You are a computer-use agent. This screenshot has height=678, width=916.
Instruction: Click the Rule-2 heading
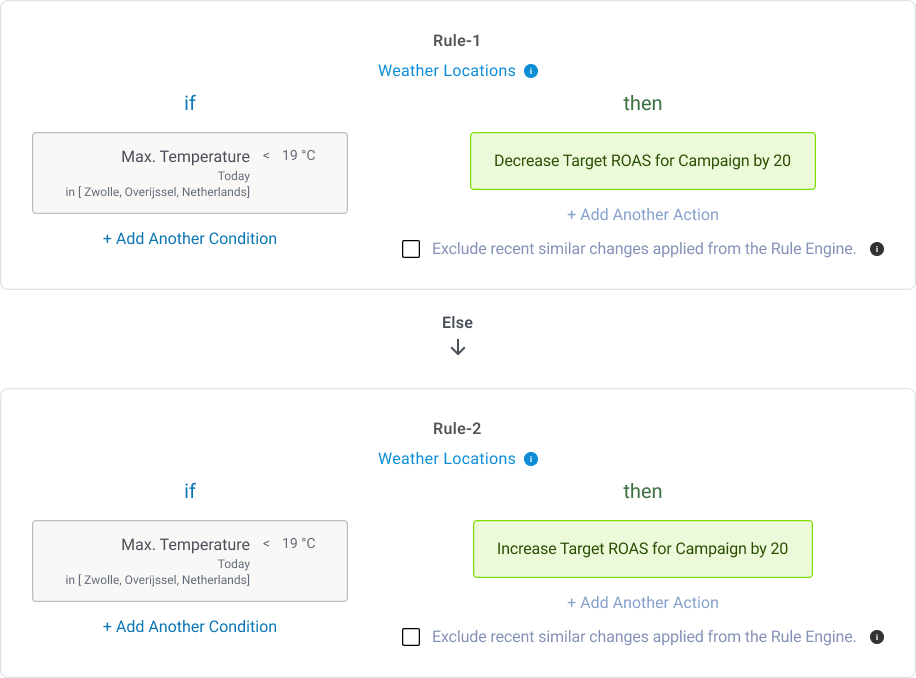point(457,429)
